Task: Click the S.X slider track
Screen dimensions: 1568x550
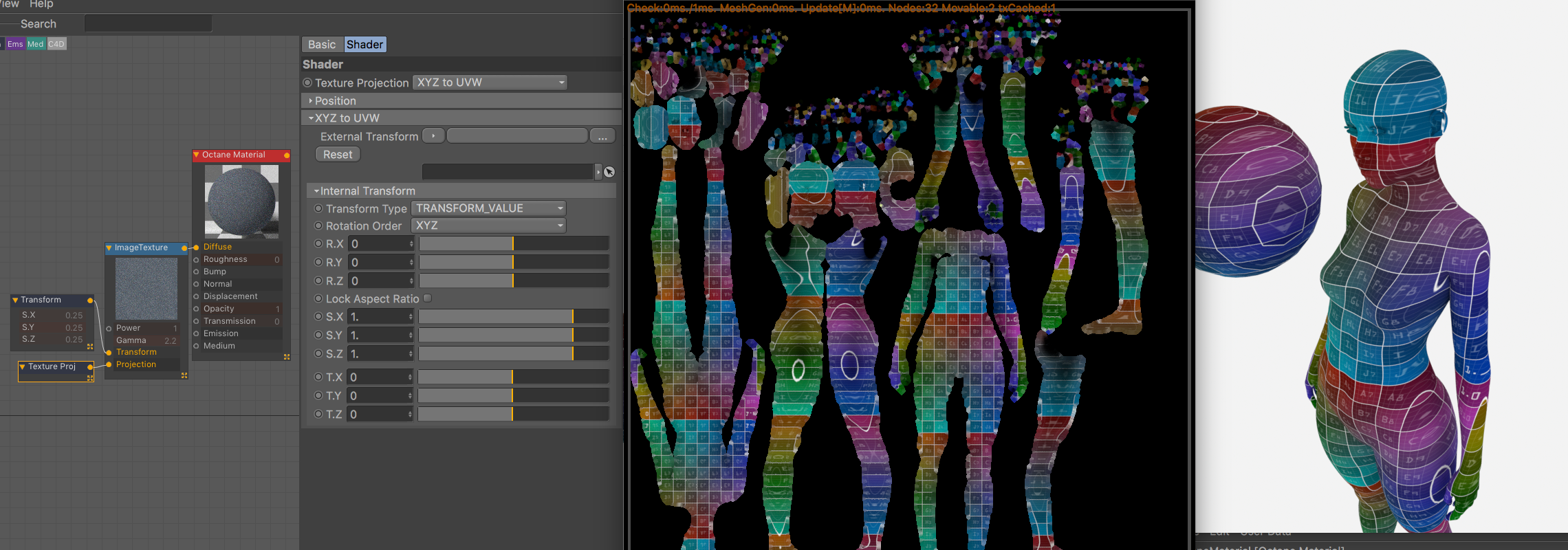Action: [x=514, y=316]
